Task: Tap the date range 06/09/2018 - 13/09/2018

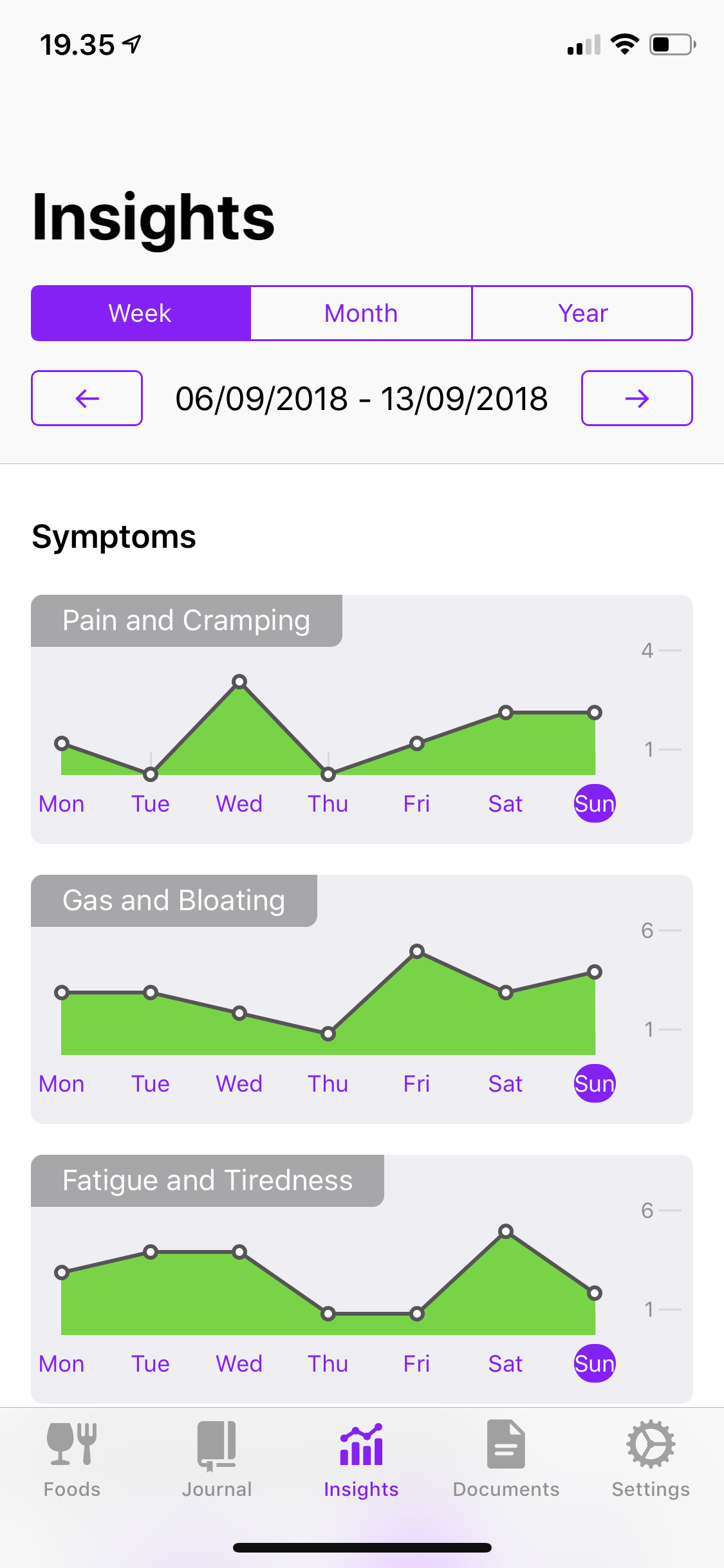Action: pyautogui.click(x=362, y=398)
